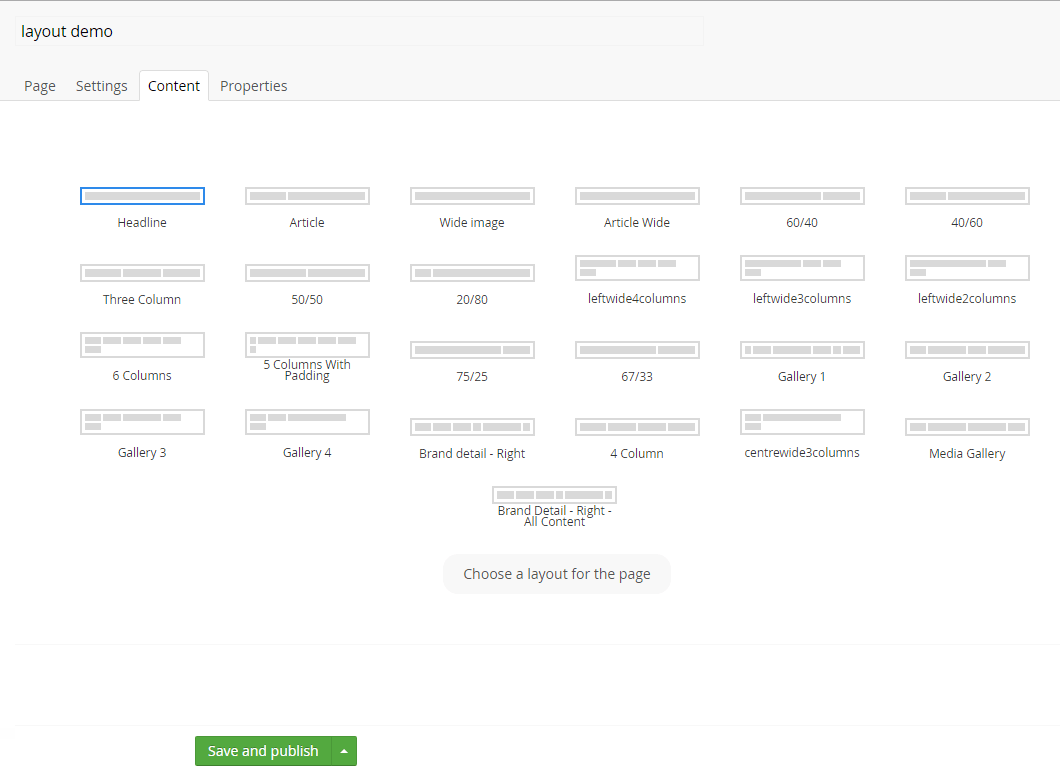The width and height of the screenshot is (1060, 776).
Task: Select the leftwide2columns layout icon
Action: pos(967,268)
